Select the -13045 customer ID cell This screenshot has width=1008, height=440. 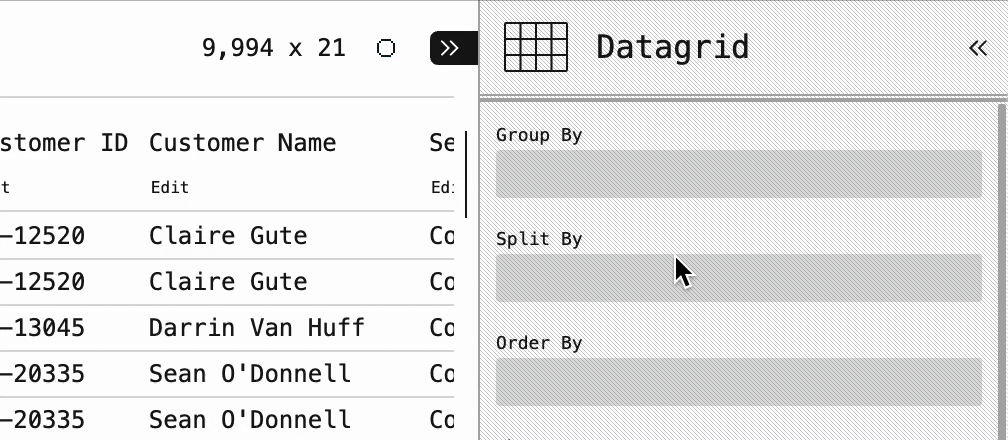[x=43, y=328]
